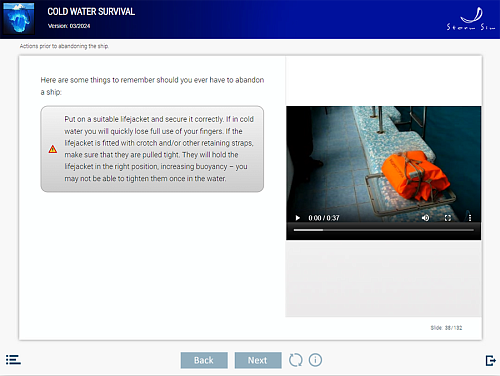Open the table of contents menu icon
Viewport: 500px width, 376px height.
click(x=13, y=360)
